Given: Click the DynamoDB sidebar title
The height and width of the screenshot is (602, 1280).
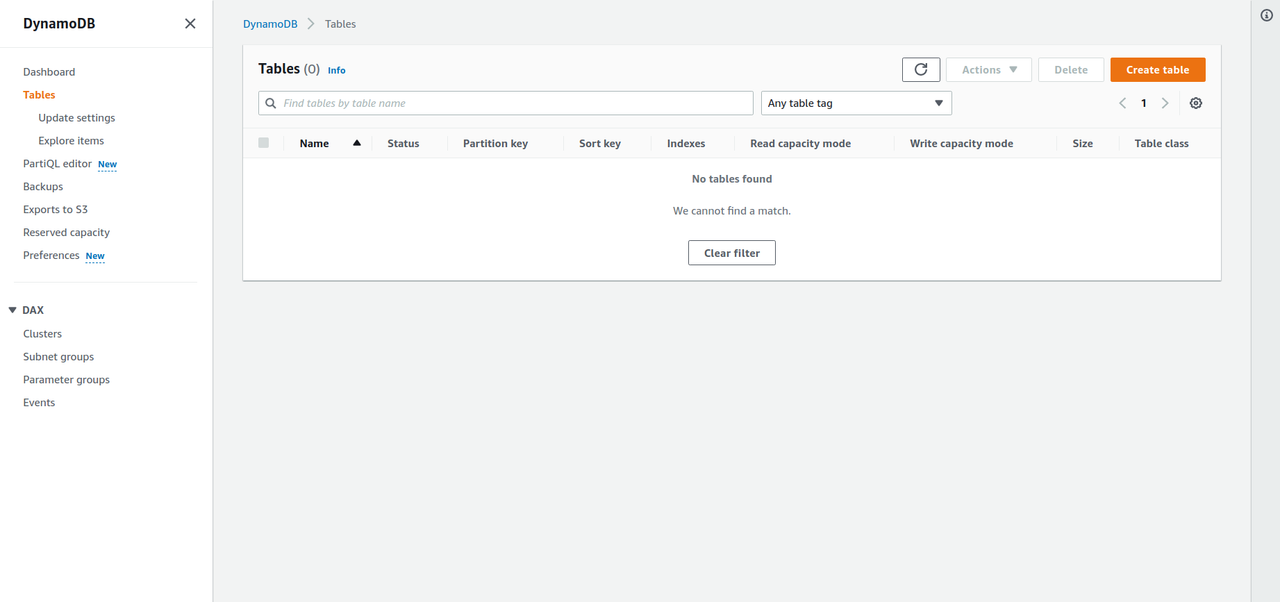Looking at the screenshot, I should point(60,24).
